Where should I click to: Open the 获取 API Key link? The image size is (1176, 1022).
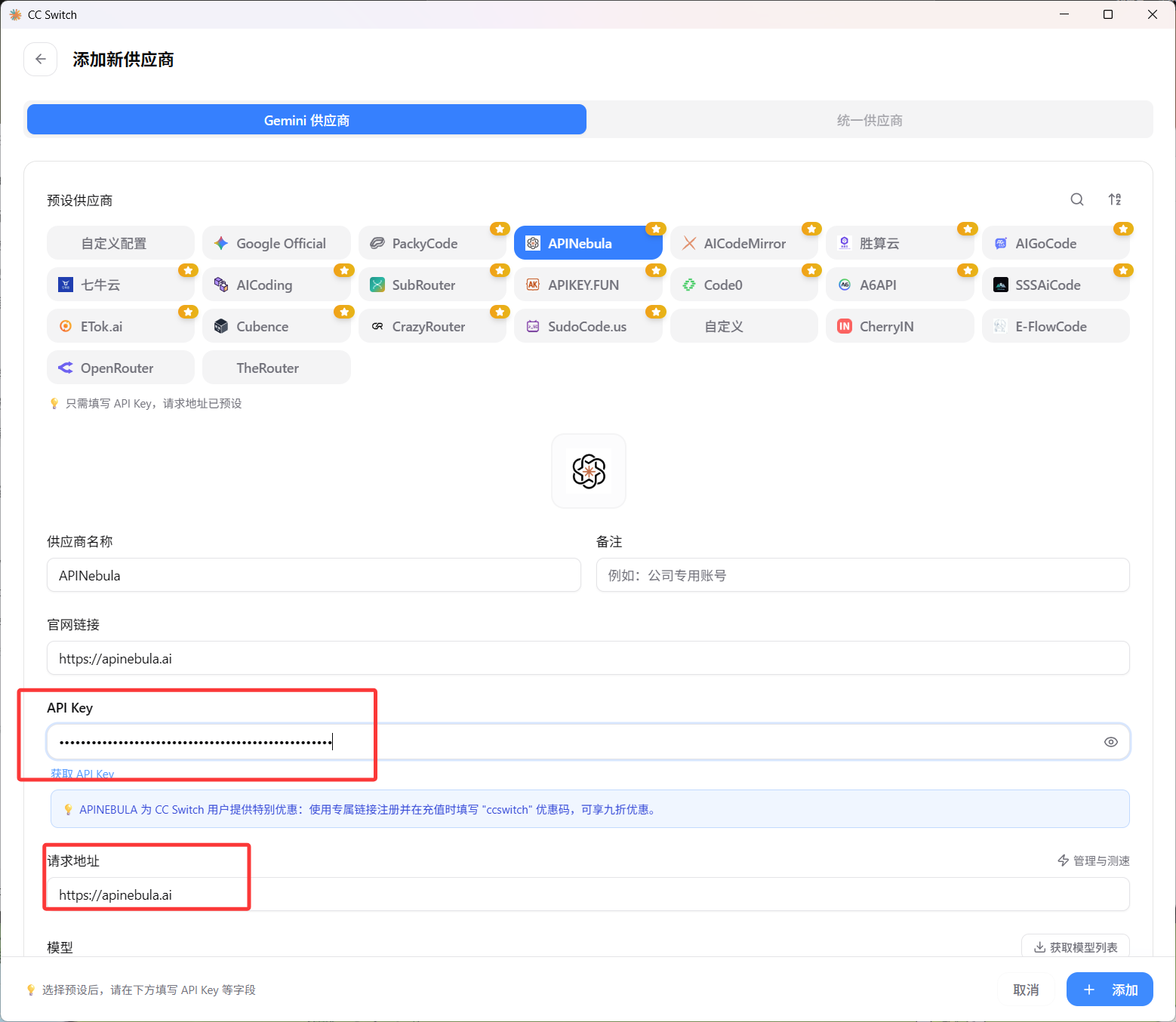[82, 774]
